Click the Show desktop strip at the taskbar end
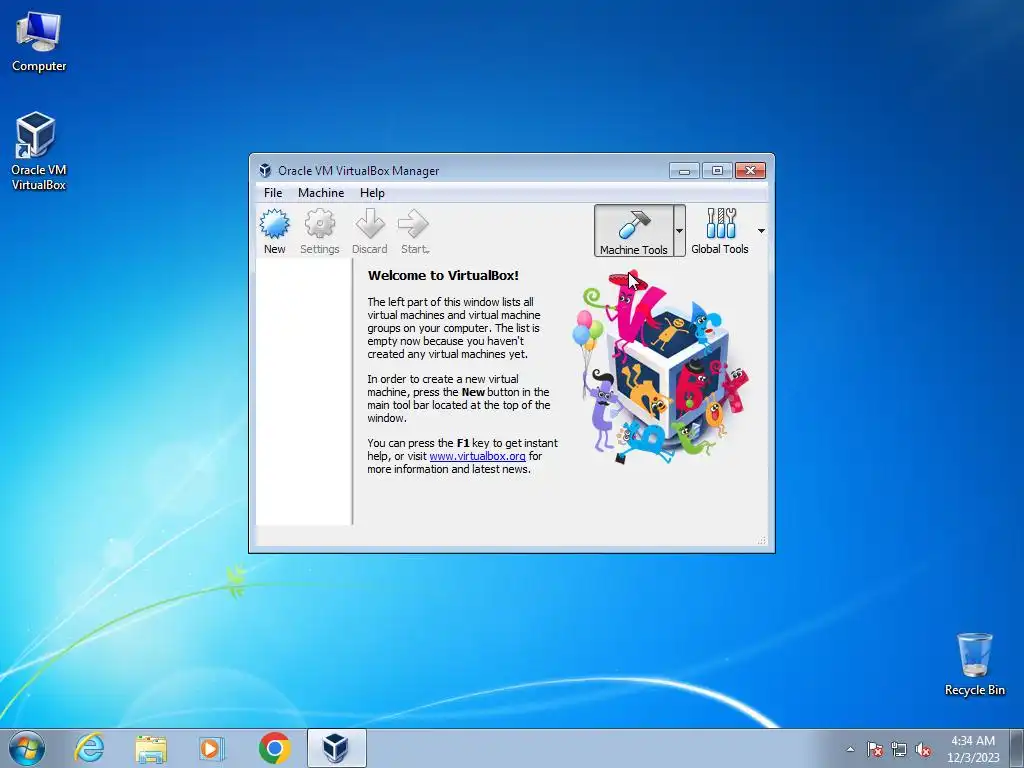The width and height of the screenshot is (1024, 768). coord(1017,749)
